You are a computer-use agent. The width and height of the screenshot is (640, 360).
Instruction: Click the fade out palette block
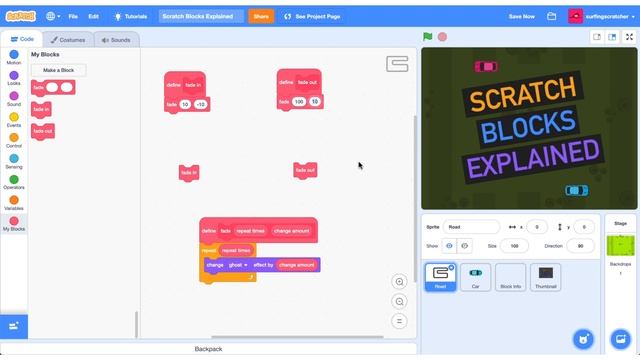click(x=43, y=131)
